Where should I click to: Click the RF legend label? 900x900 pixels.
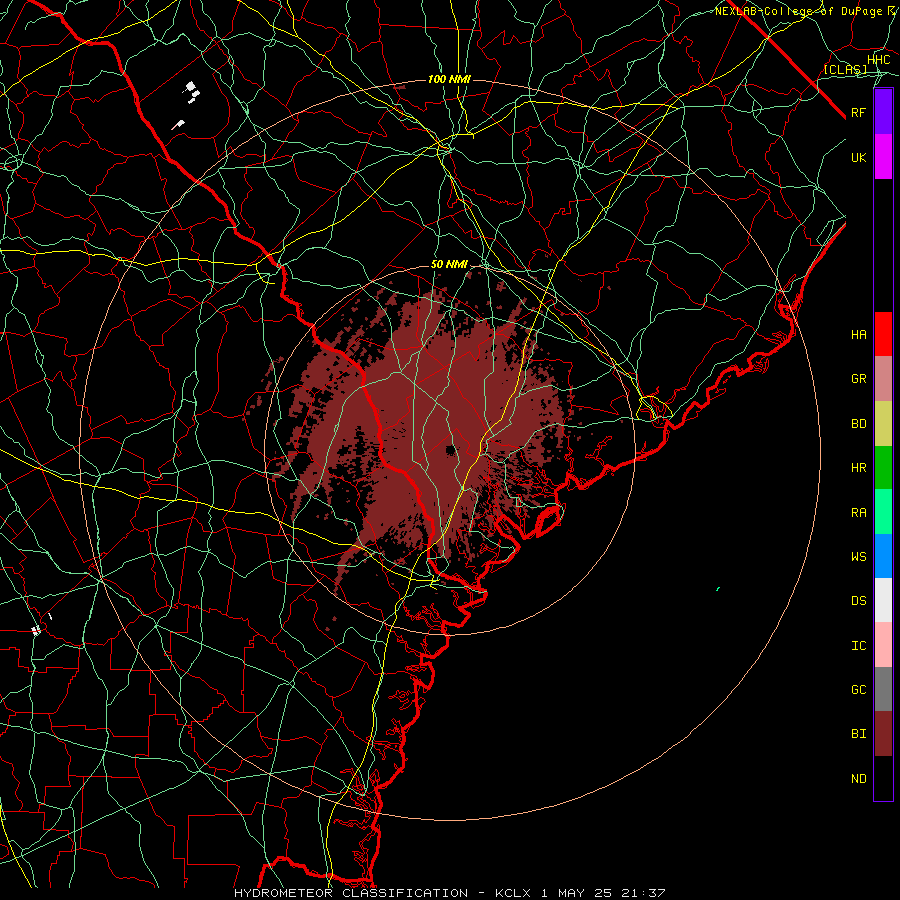pyautogui.click(x=859, y=112)
